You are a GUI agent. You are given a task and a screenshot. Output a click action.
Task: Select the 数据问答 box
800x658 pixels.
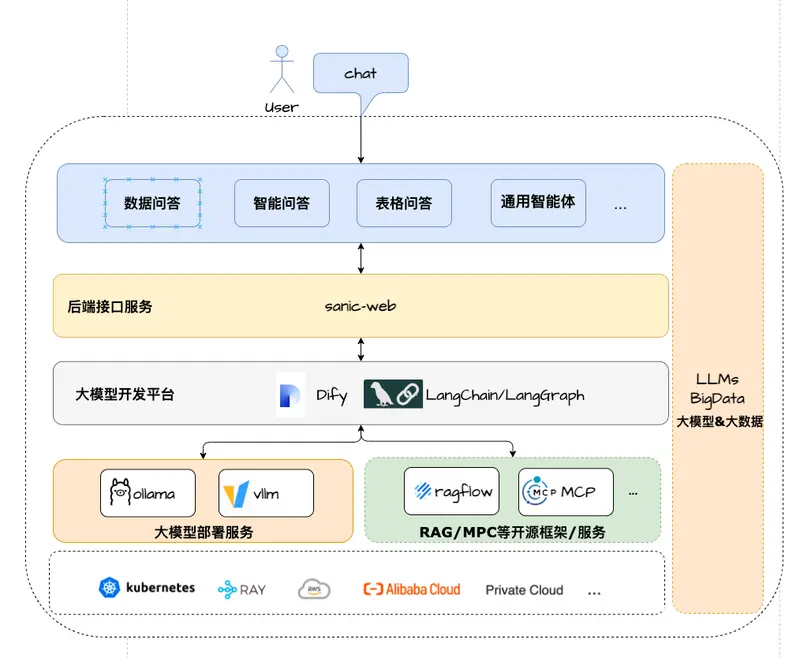(x=152, y=203)
